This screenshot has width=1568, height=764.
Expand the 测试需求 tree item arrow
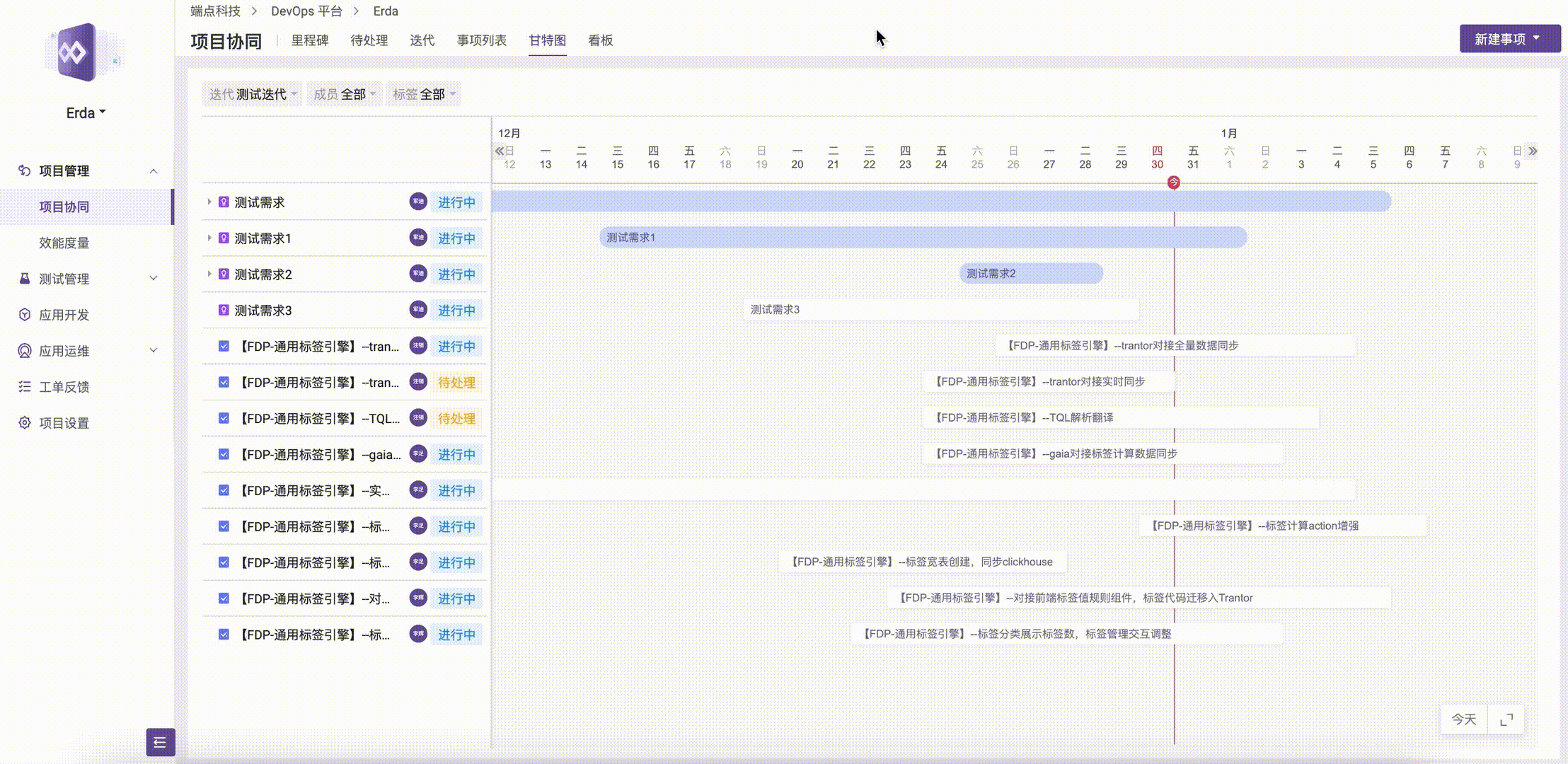click(209, 202)
